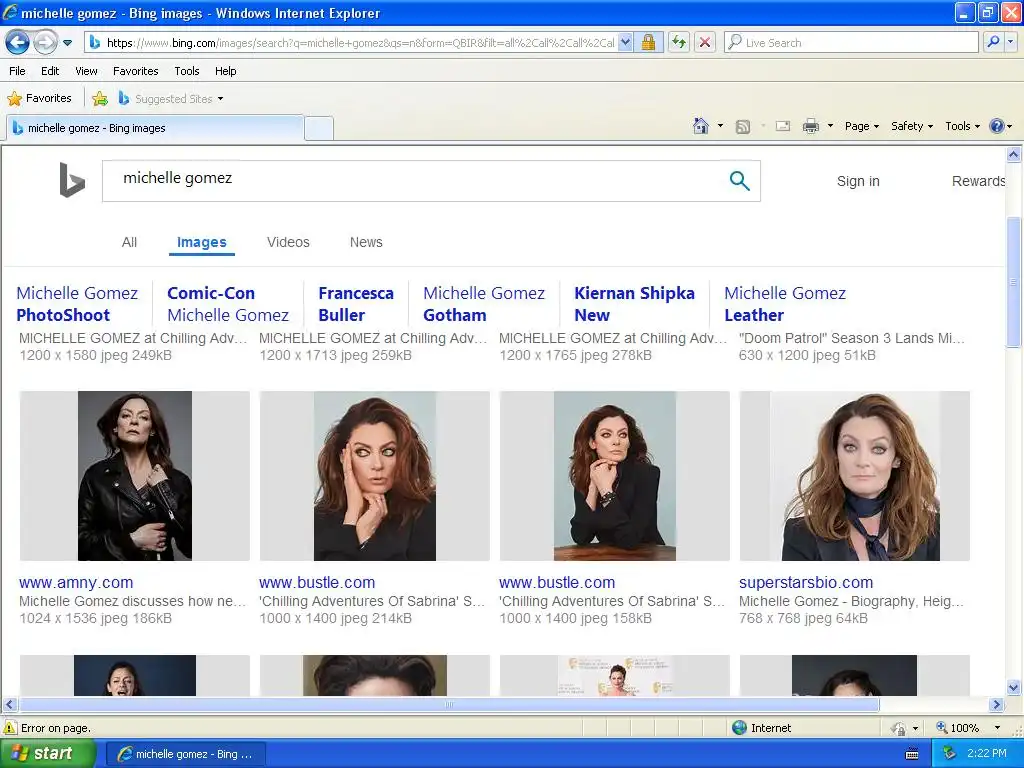1024x768 pixels.
Task: Click the Windows start button
Action: (47, 754)
